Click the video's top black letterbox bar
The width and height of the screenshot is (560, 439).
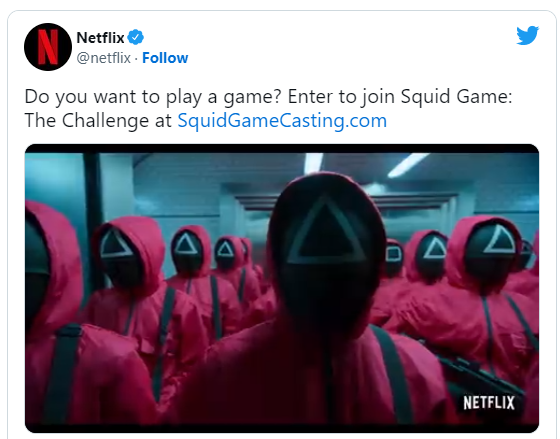point(282,148)
